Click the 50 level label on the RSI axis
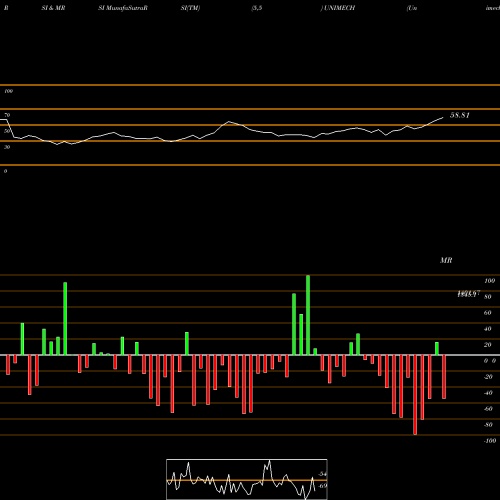 [7, 131]
